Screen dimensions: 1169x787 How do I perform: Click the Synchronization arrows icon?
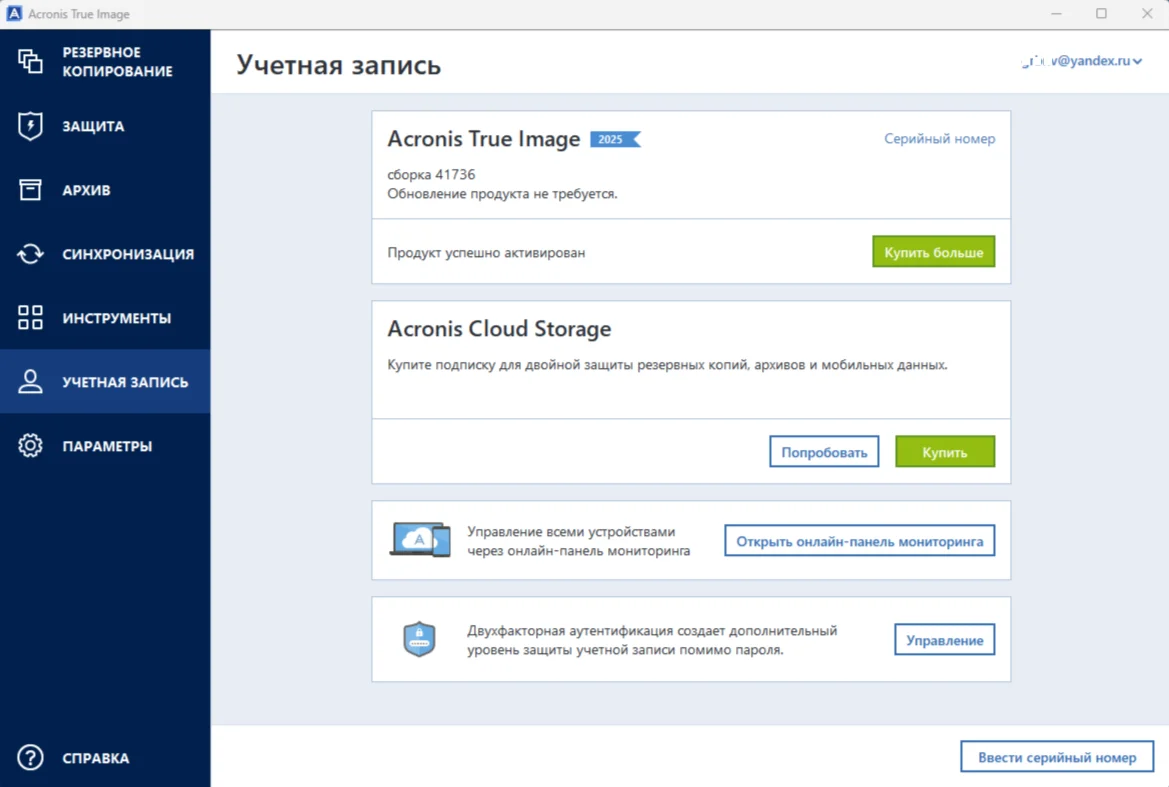click(x=30, y=254)
